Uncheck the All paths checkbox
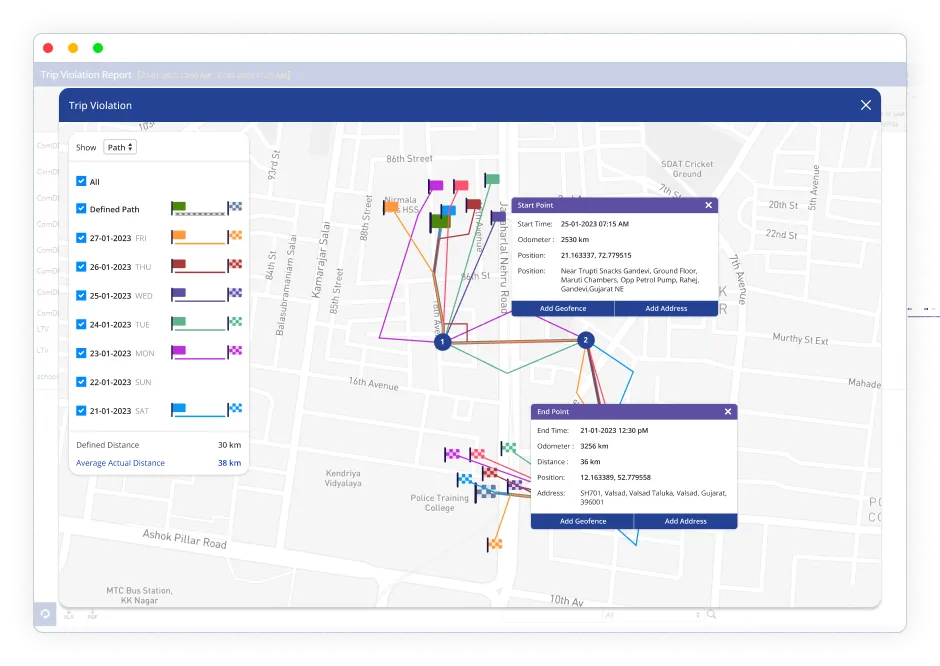This screenshot has width=940, height=666. 81,182
